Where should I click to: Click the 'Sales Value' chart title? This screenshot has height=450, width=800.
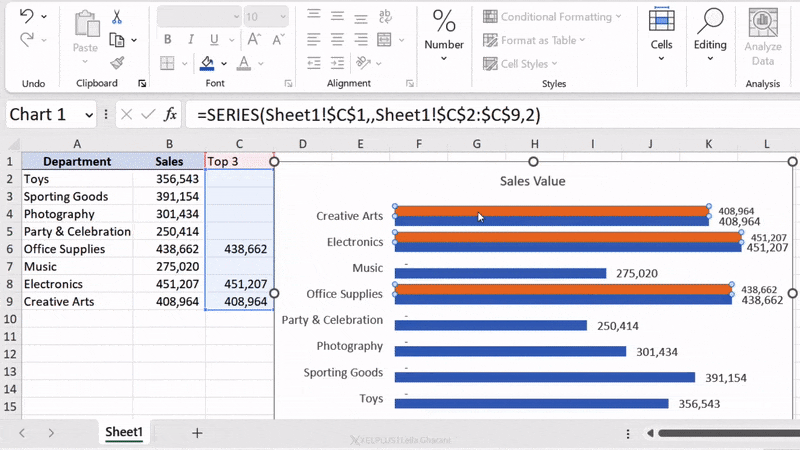click(532, 181)
